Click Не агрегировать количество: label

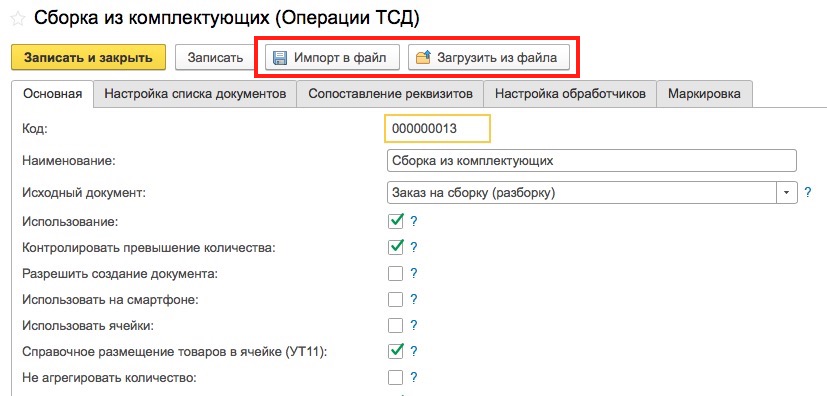109,378
